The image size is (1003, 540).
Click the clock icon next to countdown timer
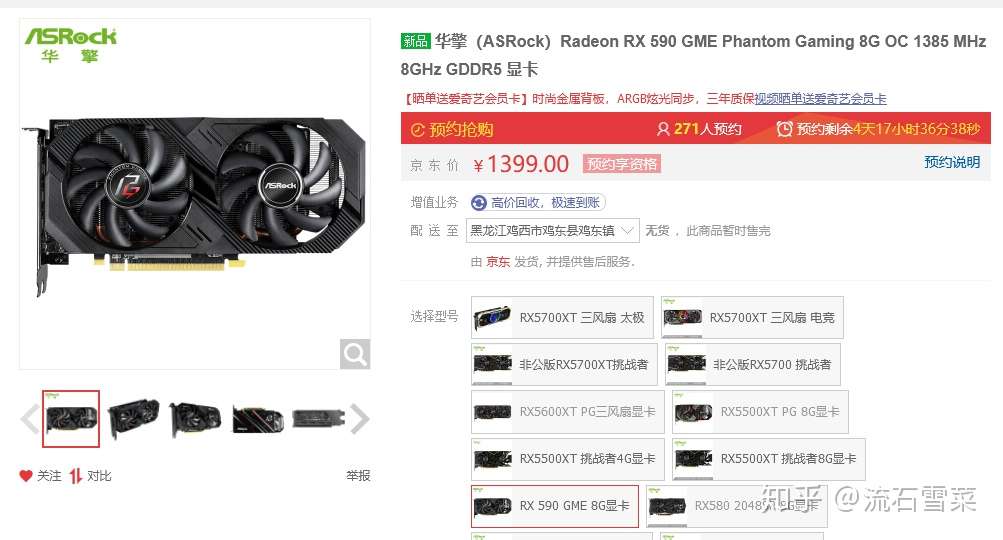pyautogui.click(x=784, y=129)
